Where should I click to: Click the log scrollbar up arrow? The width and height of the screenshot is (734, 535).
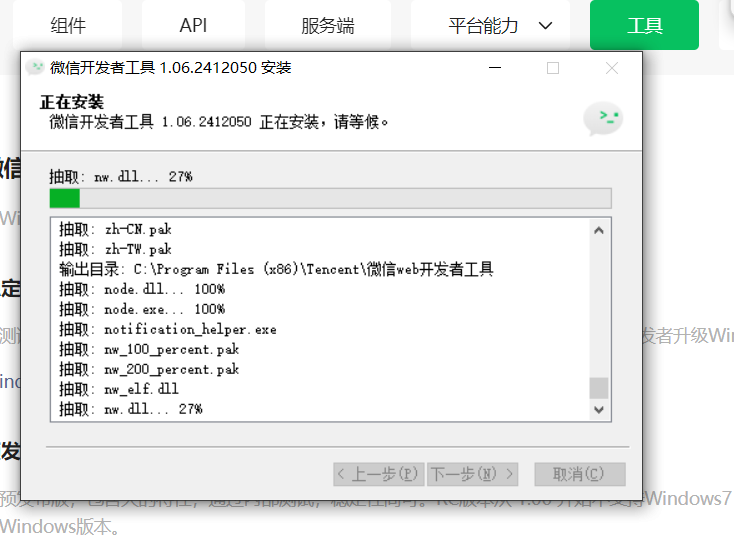(599, 230)
